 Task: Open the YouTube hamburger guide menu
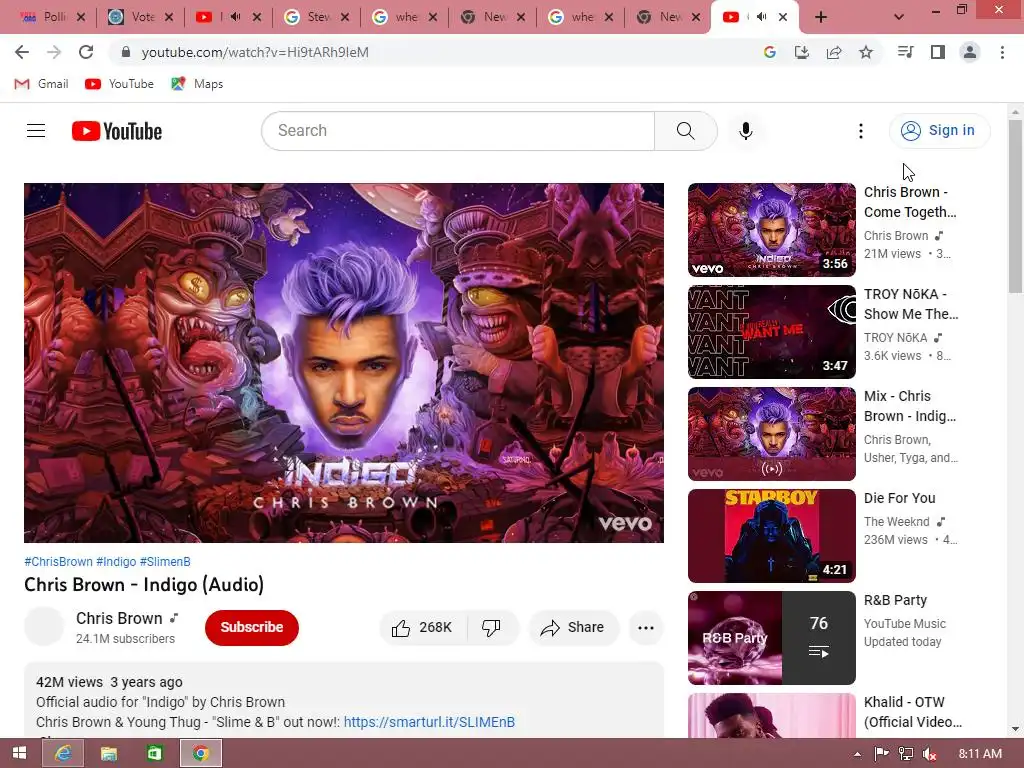pyautogui.click(x=36, y=131)
